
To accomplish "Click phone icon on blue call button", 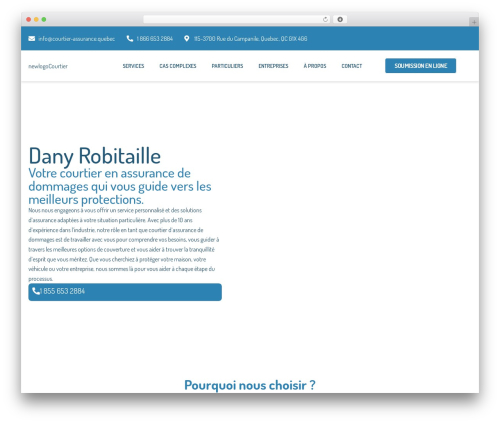I will tap(36, 291).
